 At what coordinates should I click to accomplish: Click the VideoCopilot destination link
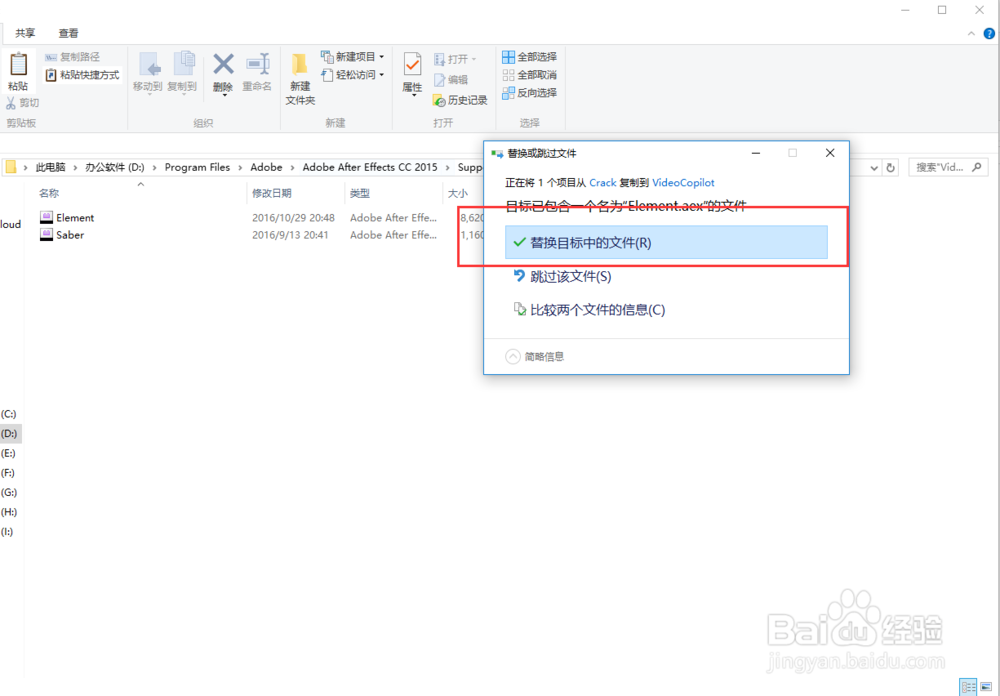pos(683,182)
